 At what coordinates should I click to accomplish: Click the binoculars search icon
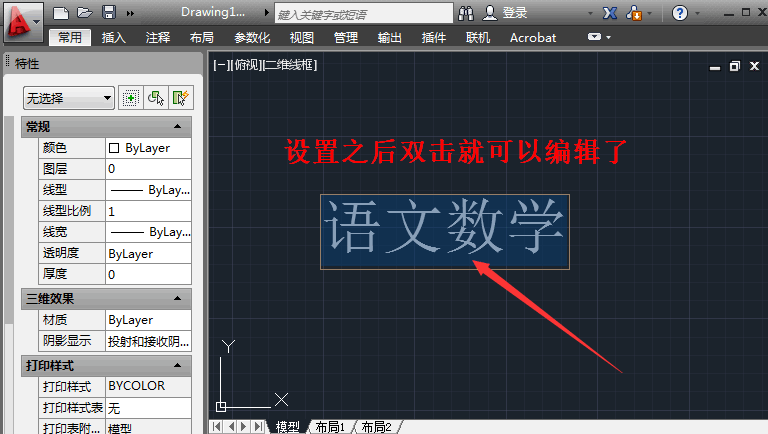point(466,13)
